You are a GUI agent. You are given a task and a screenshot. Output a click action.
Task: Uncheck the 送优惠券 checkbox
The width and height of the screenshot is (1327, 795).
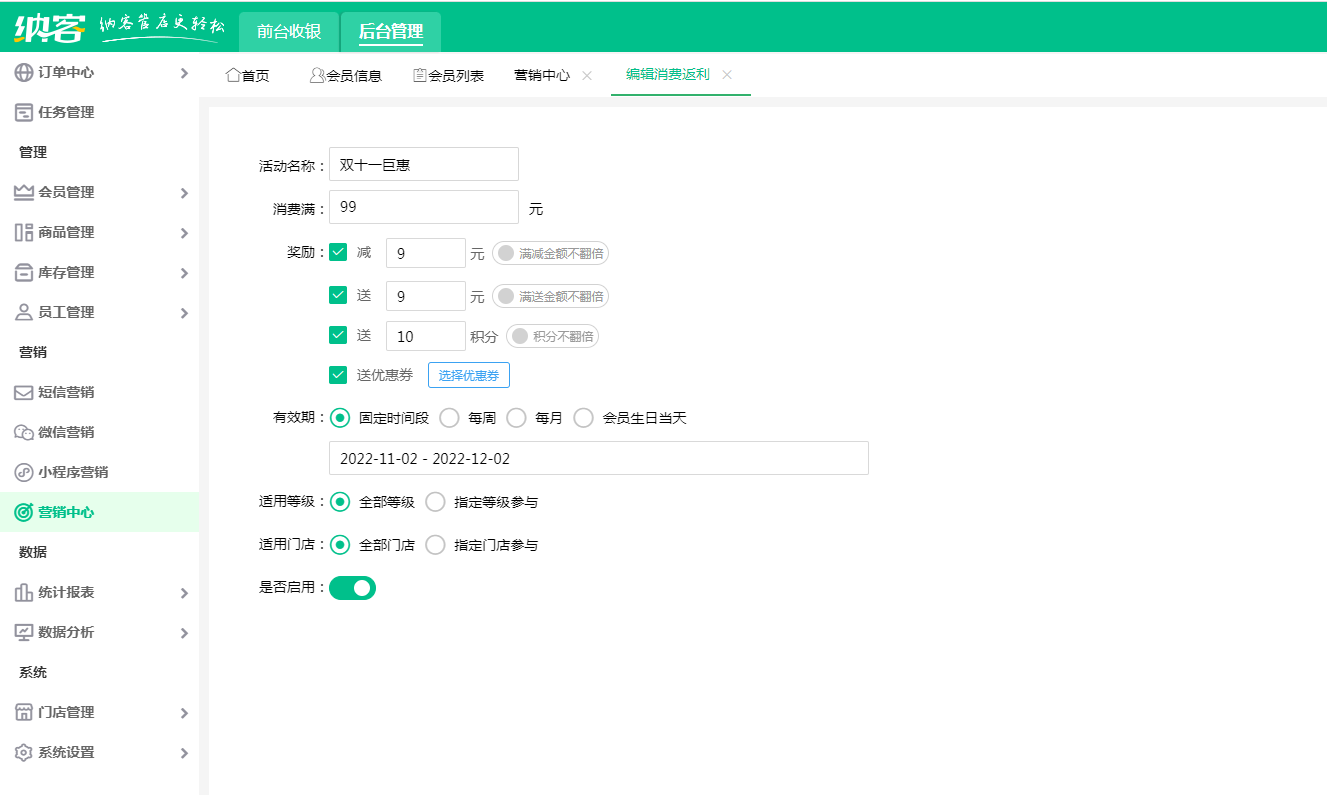tap(338, 375)
